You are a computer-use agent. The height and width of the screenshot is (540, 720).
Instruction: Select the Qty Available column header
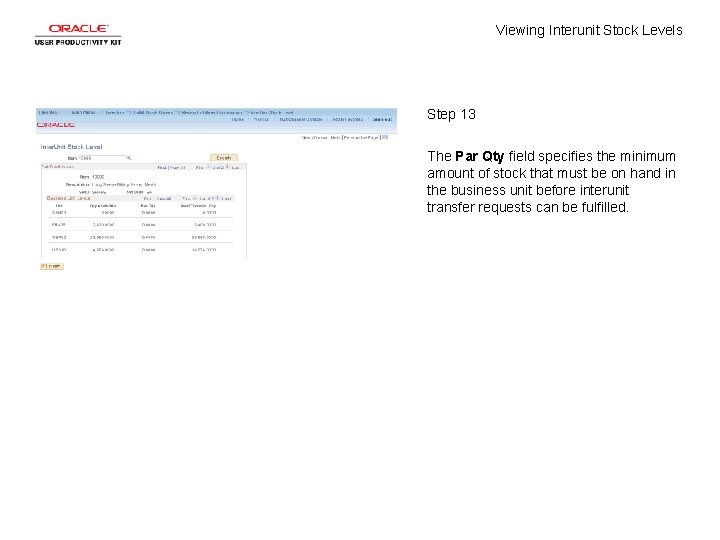pyautogui.click(x=103, y=206)
